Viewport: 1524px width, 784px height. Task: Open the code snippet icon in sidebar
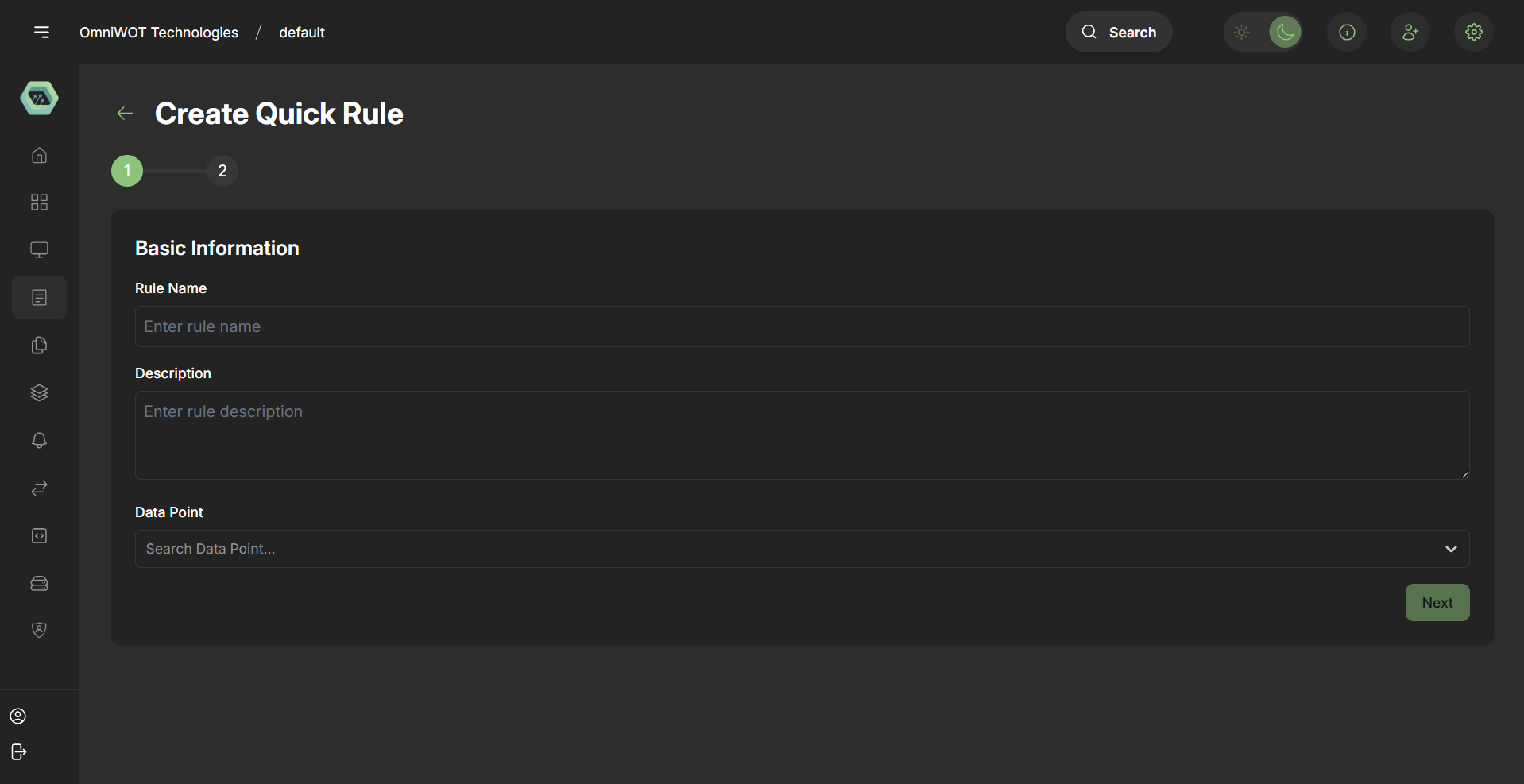pos(39,535)
